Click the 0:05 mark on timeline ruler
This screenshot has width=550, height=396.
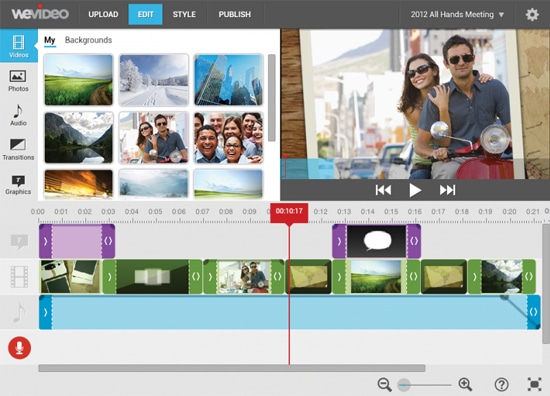tap(155, 212)
